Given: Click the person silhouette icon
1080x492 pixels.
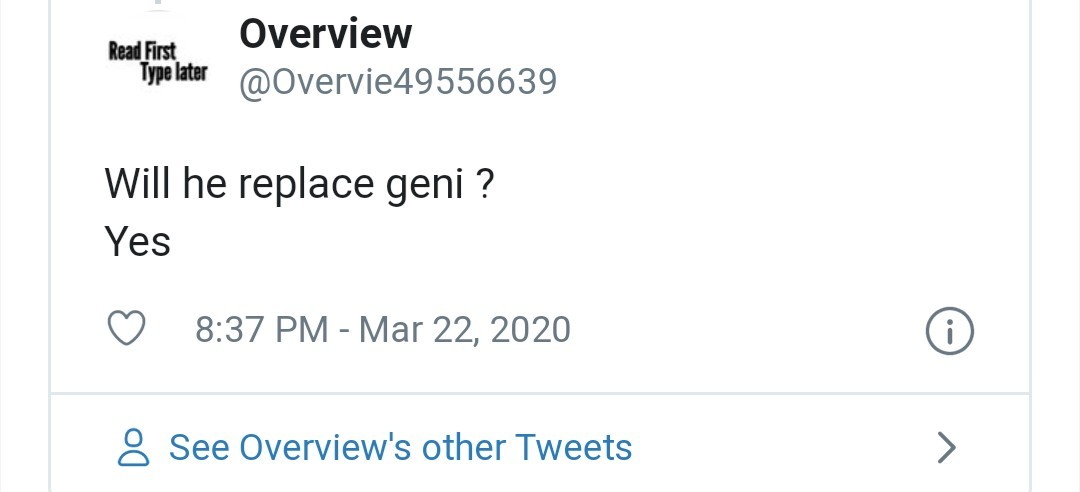Looking at the screenshot, I should pyautogui.click(x=133, y=448).
